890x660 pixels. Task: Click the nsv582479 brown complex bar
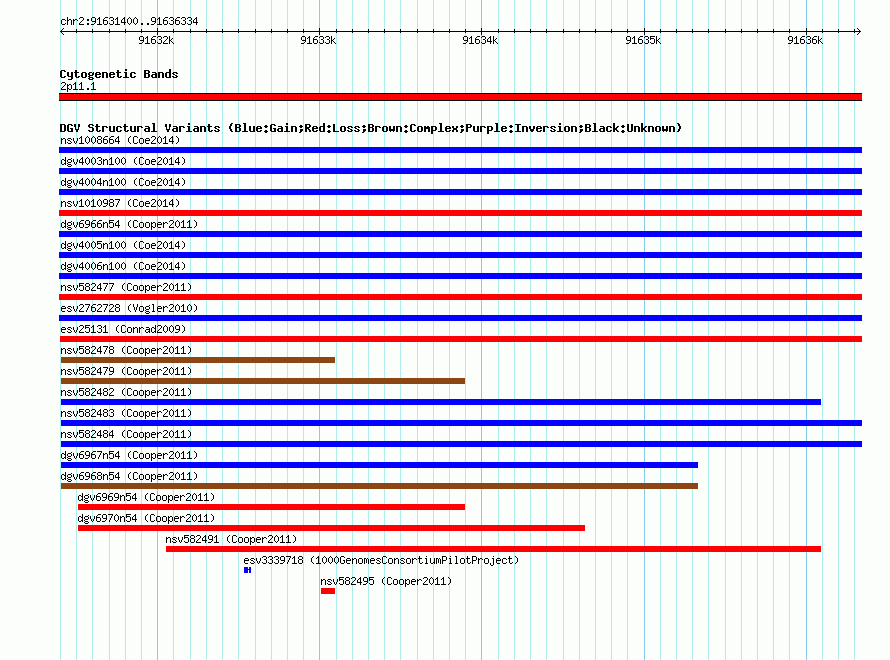(x=263, y=381)
